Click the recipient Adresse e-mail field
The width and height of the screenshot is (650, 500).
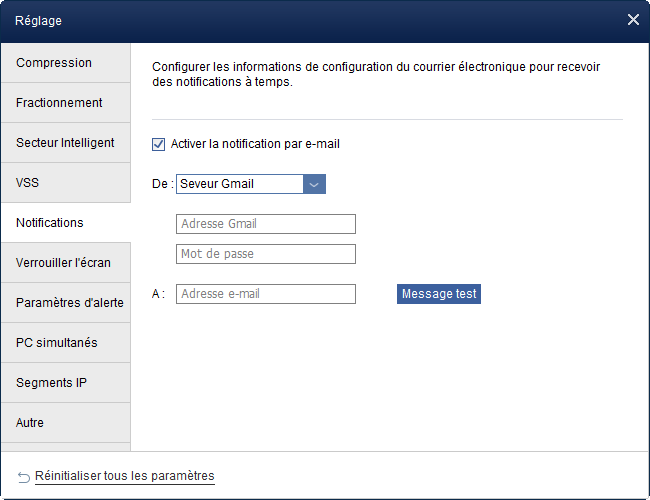click(x=266, y=294)
